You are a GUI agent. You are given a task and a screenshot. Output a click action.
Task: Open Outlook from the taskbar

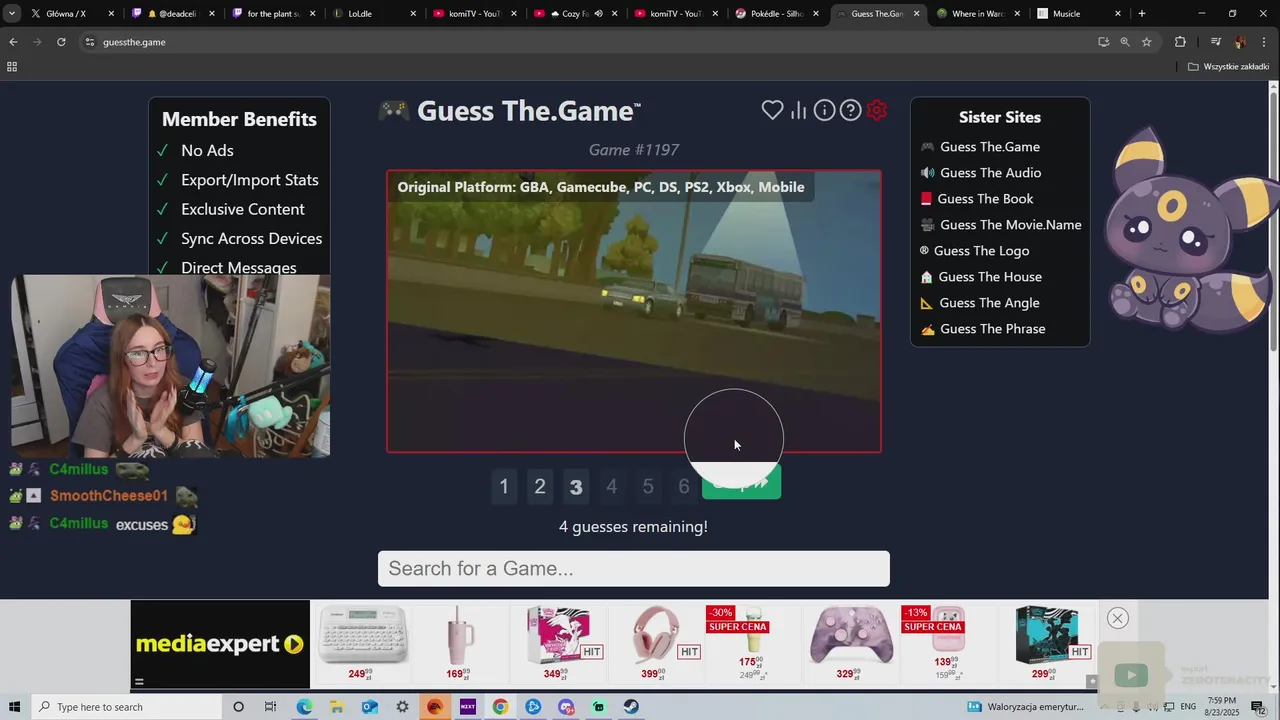(x=370, y=707)
